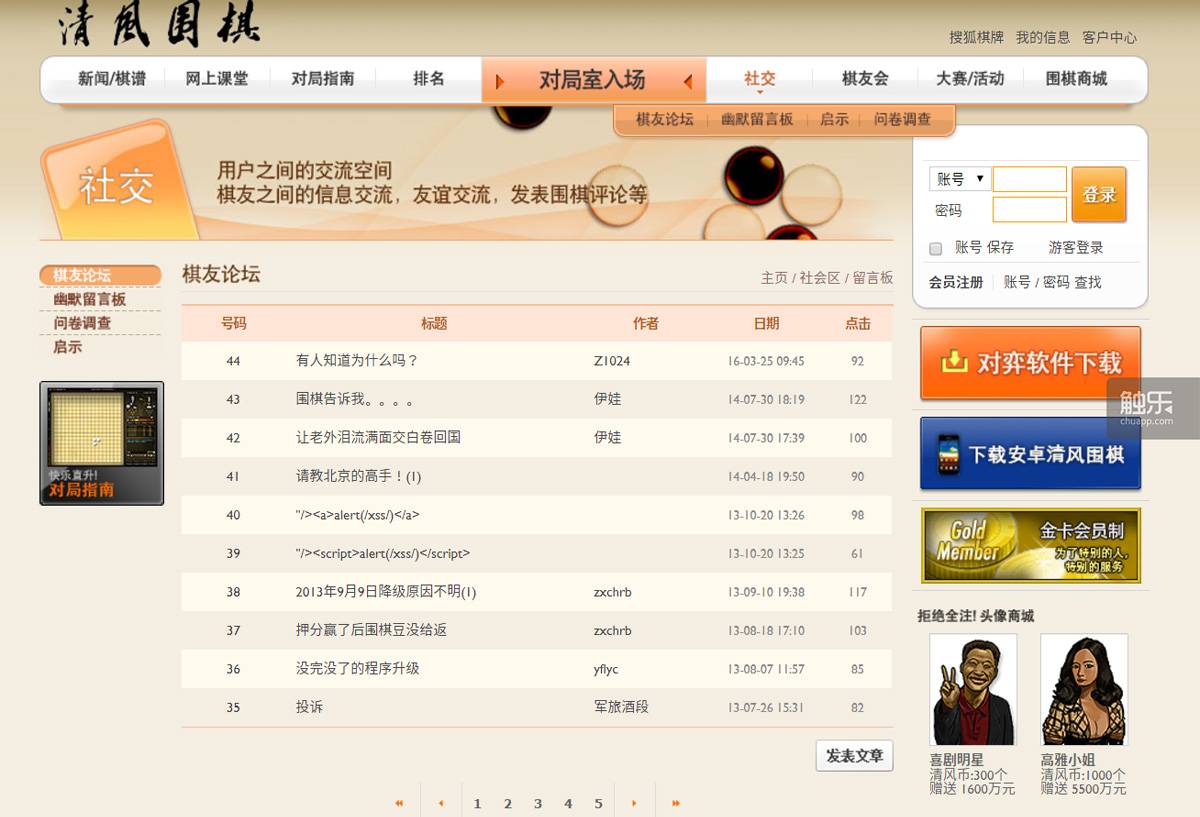Open the post 让老外泪流满面交白卷回国
This screenshot has width=1200, height=817.
click(x=378, y=437)
